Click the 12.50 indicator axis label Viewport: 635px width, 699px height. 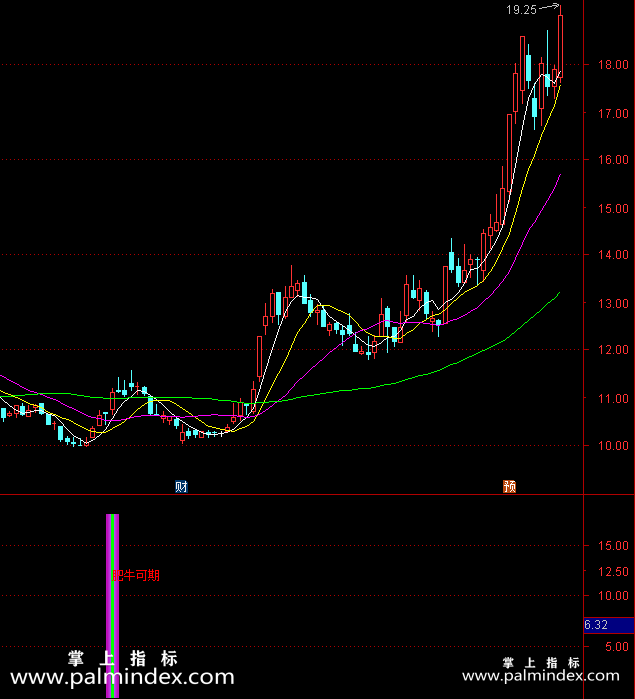click(x=613, y=572)
